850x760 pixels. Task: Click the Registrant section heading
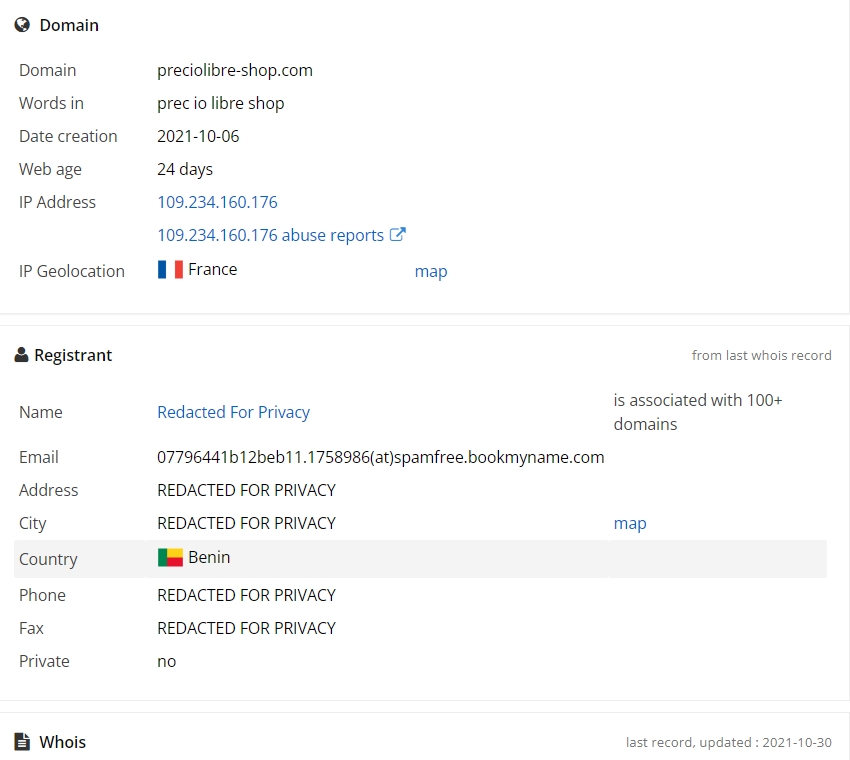[73, 355]
